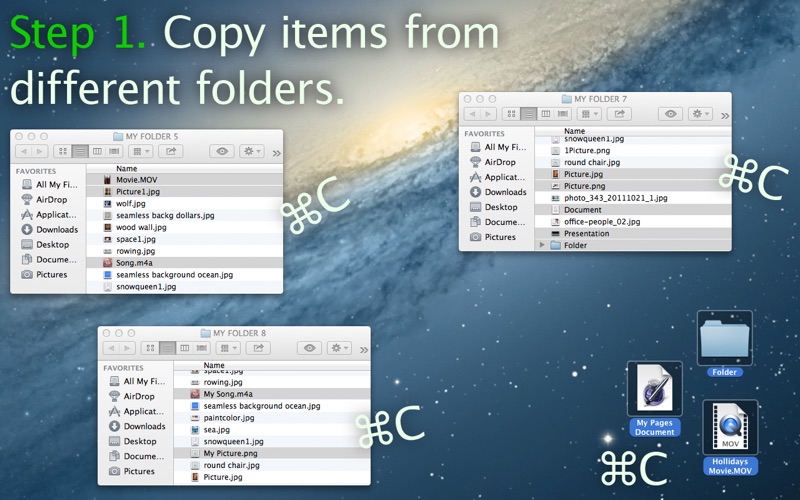
Task: Open Action gear menu in MY FOLDER 7 window
Action: pos(701,114)
